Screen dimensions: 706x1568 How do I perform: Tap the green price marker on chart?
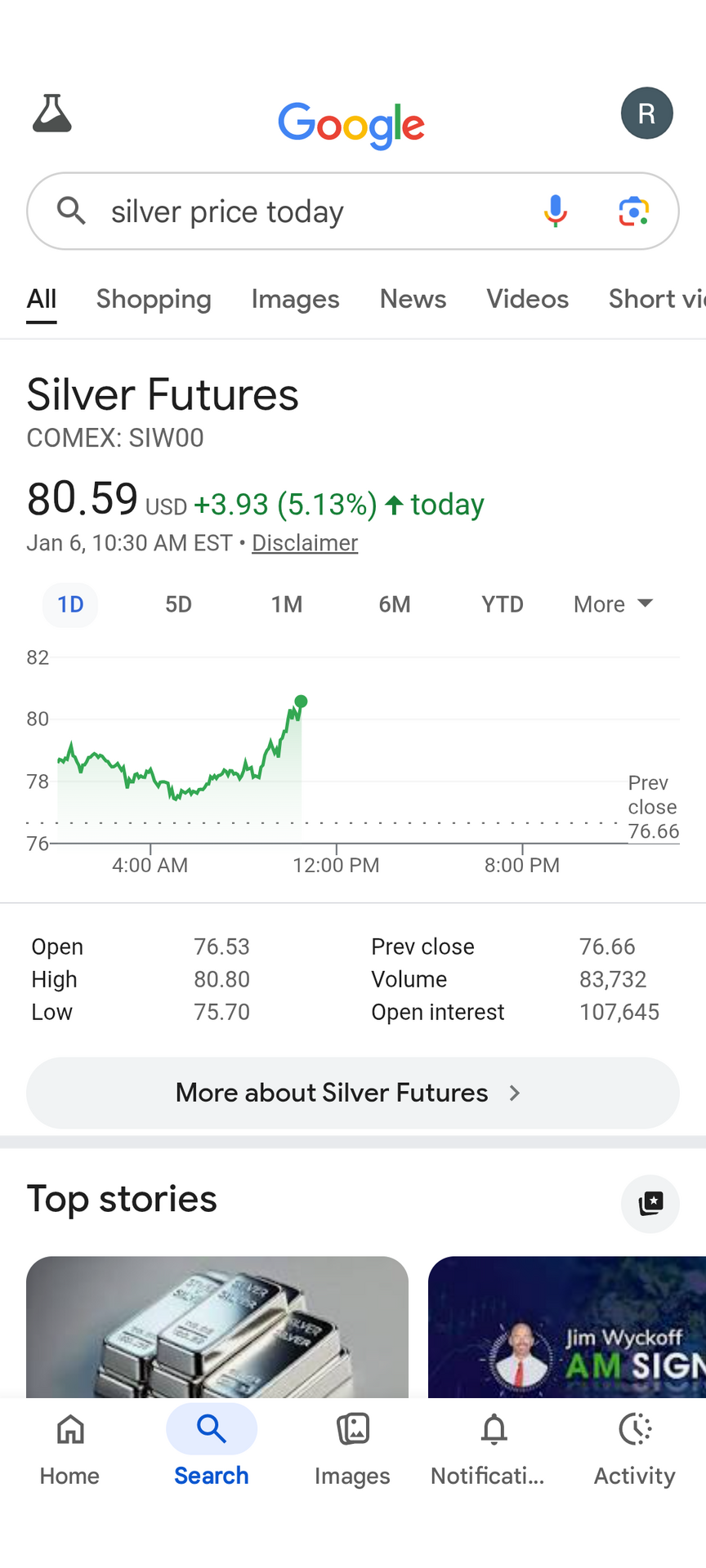pyautogui.click(x=301, y=702)
